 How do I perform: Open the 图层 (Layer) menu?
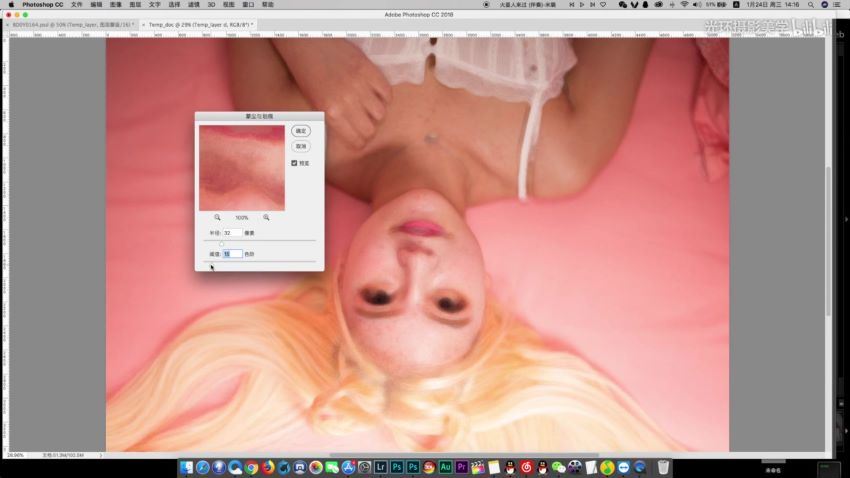tap(135, 5)
